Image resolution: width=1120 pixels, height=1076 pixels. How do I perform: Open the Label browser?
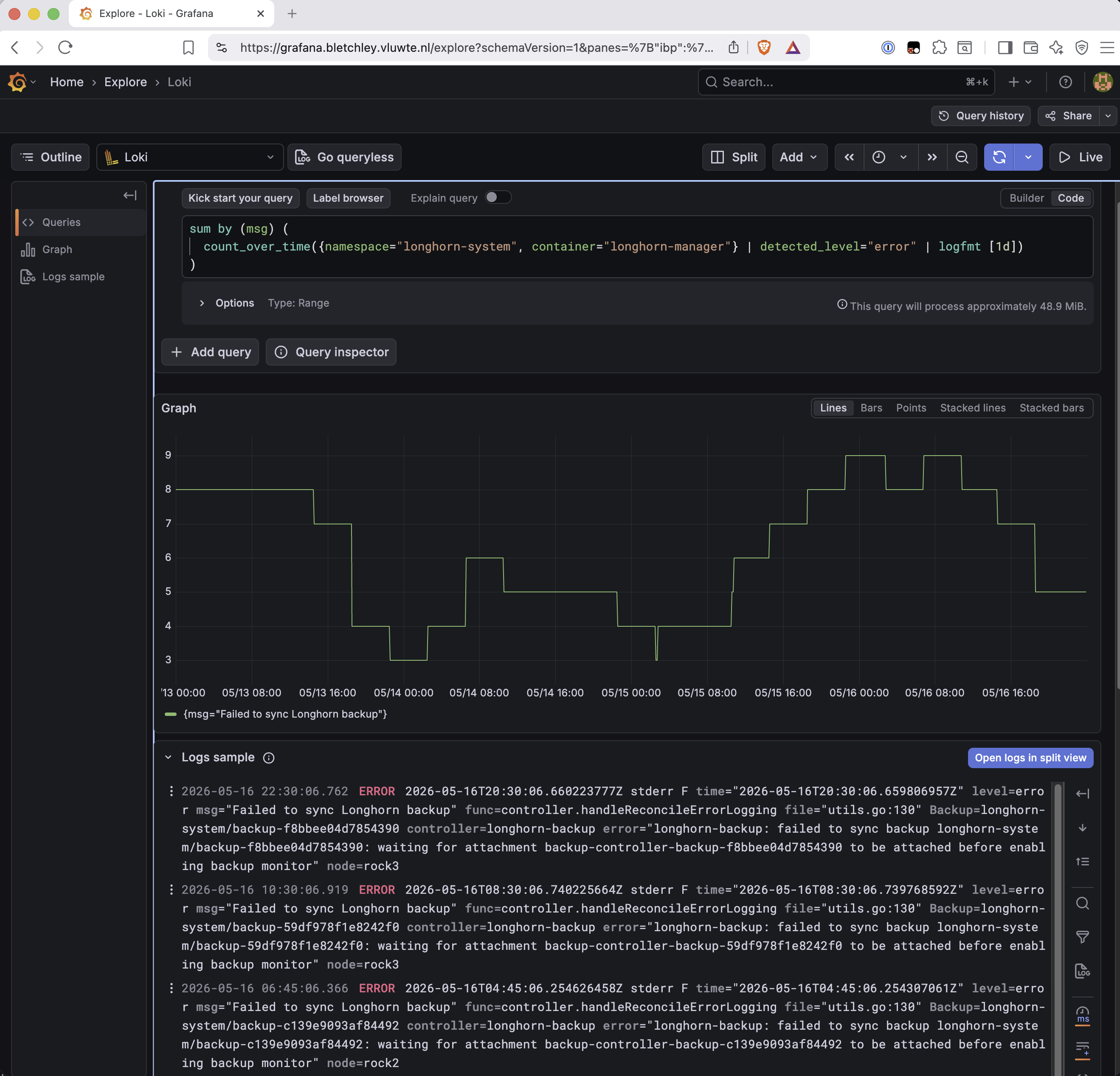pyautogui.click(x=348, y=198)
